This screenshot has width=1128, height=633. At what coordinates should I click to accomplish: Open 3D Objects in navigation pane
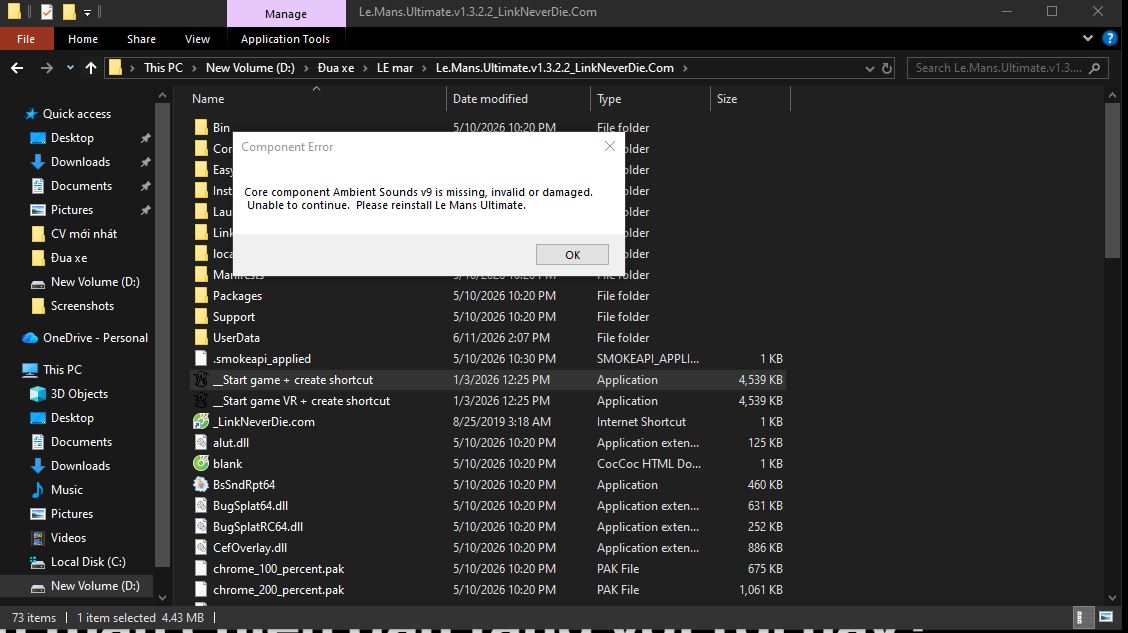coord(78,393)
